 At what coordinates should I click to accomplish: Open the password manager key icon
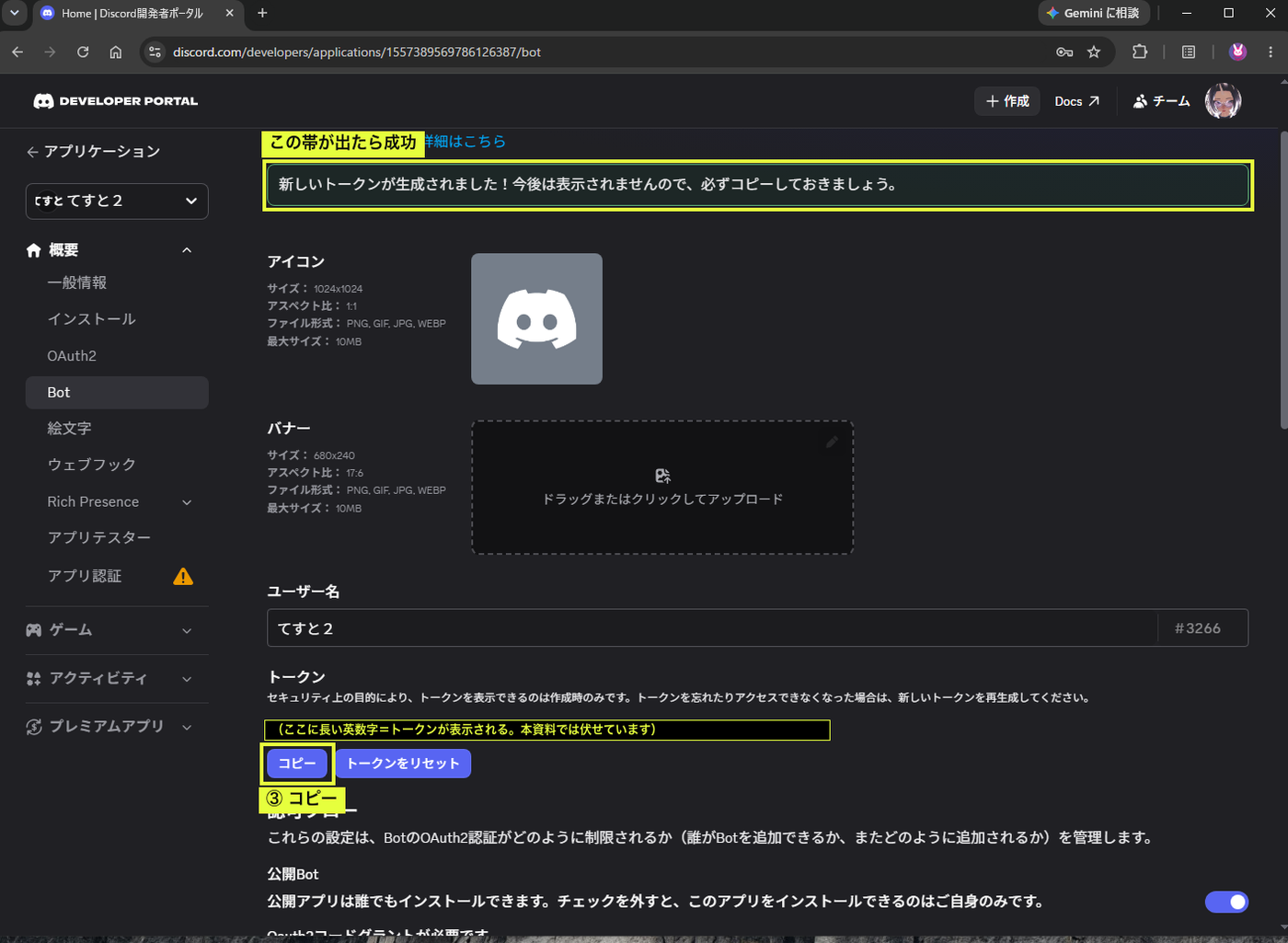1064,52
